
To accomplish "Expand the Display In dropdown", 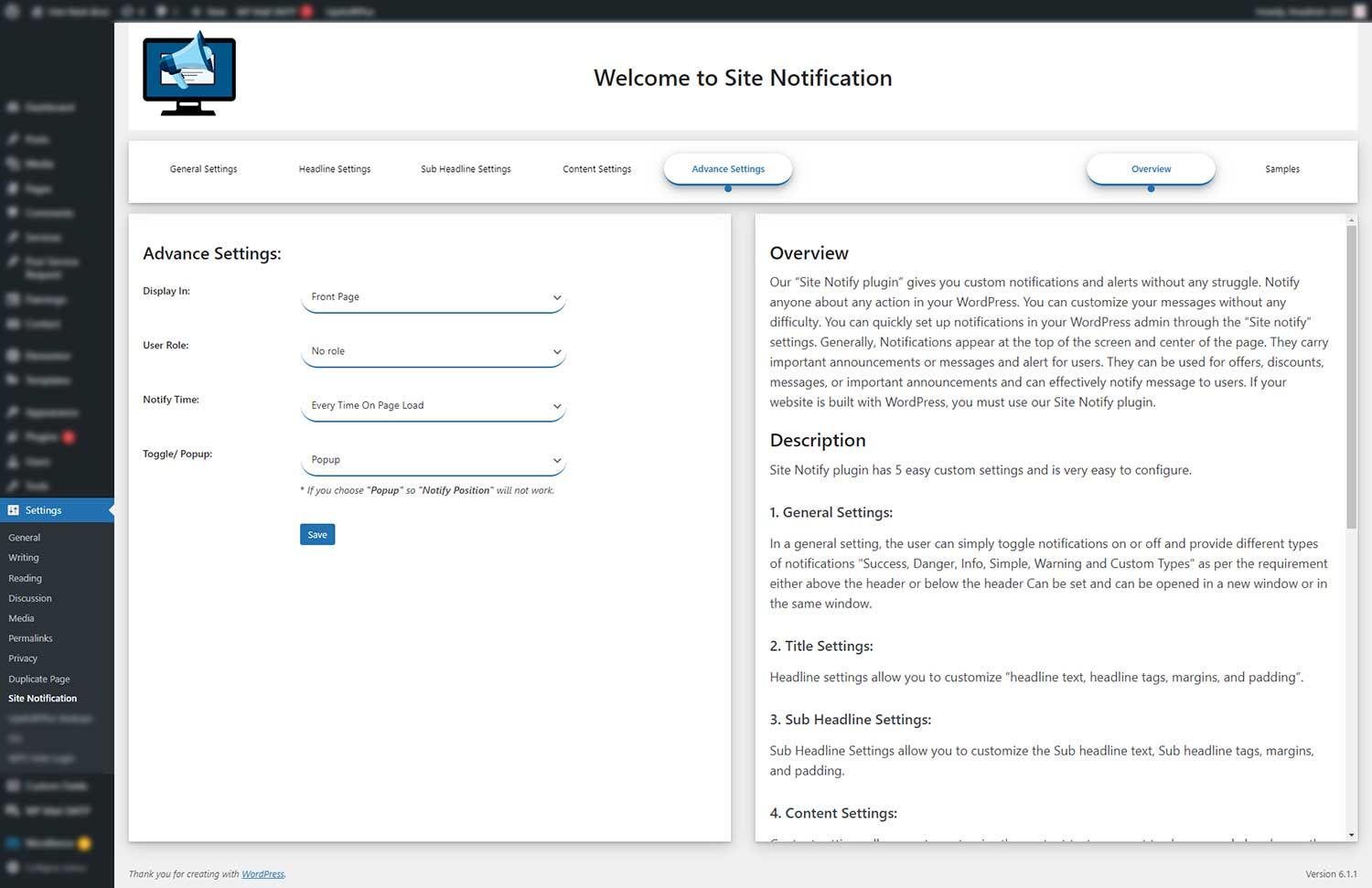I will point(433,297).
